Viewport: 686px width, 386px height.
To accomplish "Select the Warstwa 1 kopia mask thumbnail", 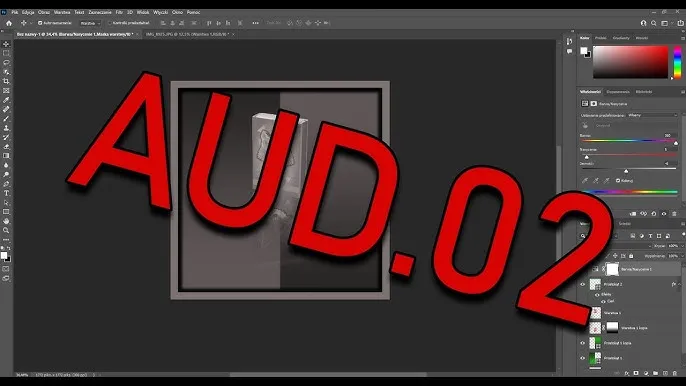I will coord(612,327).
